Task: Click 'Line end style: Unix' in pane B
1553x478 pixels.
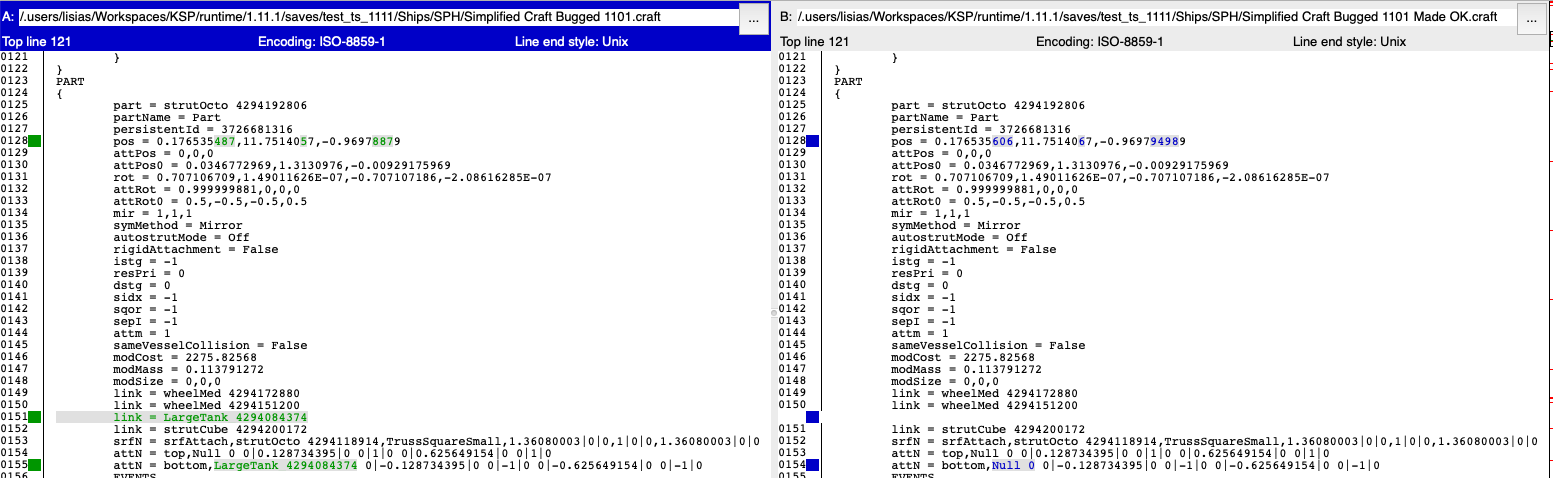Action: (1349, 42)
